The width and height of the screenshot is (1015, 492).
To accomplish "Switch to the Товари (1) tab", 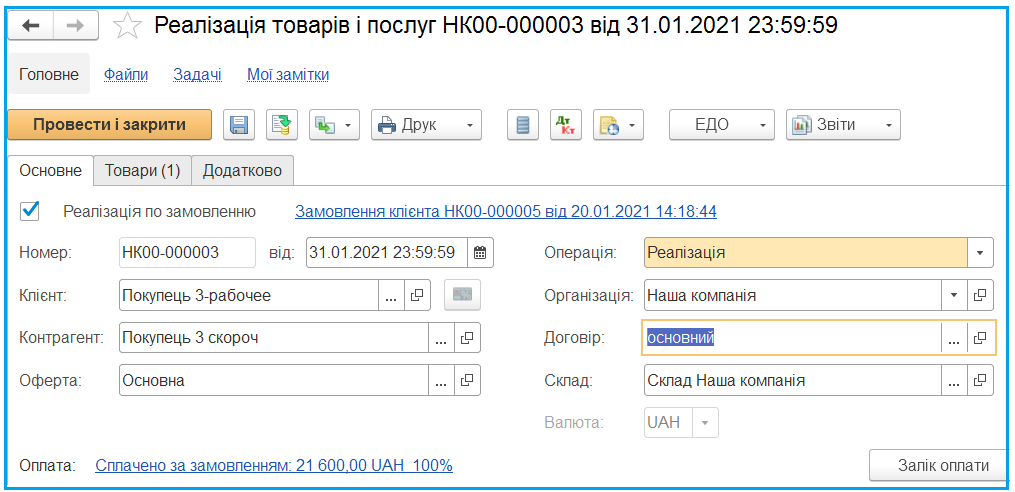I will [142, 171].
